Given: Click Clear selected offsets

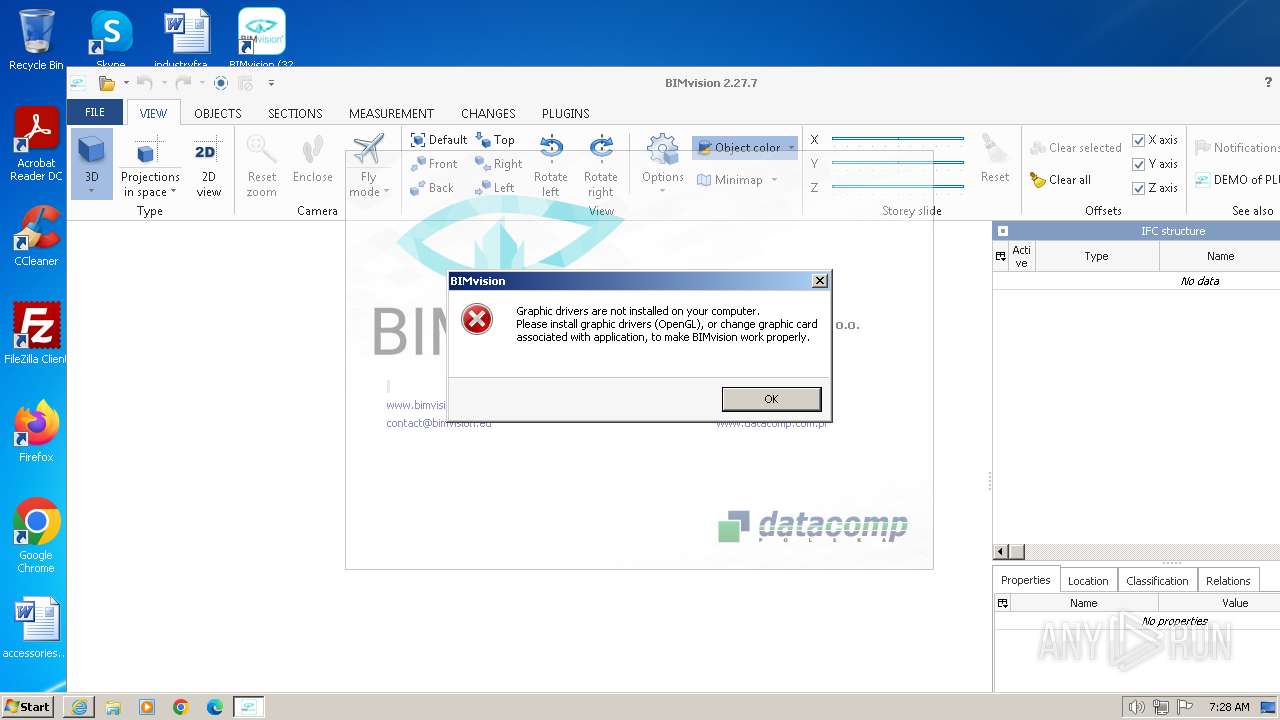Looking at the screenshot, I should 1075,148.
